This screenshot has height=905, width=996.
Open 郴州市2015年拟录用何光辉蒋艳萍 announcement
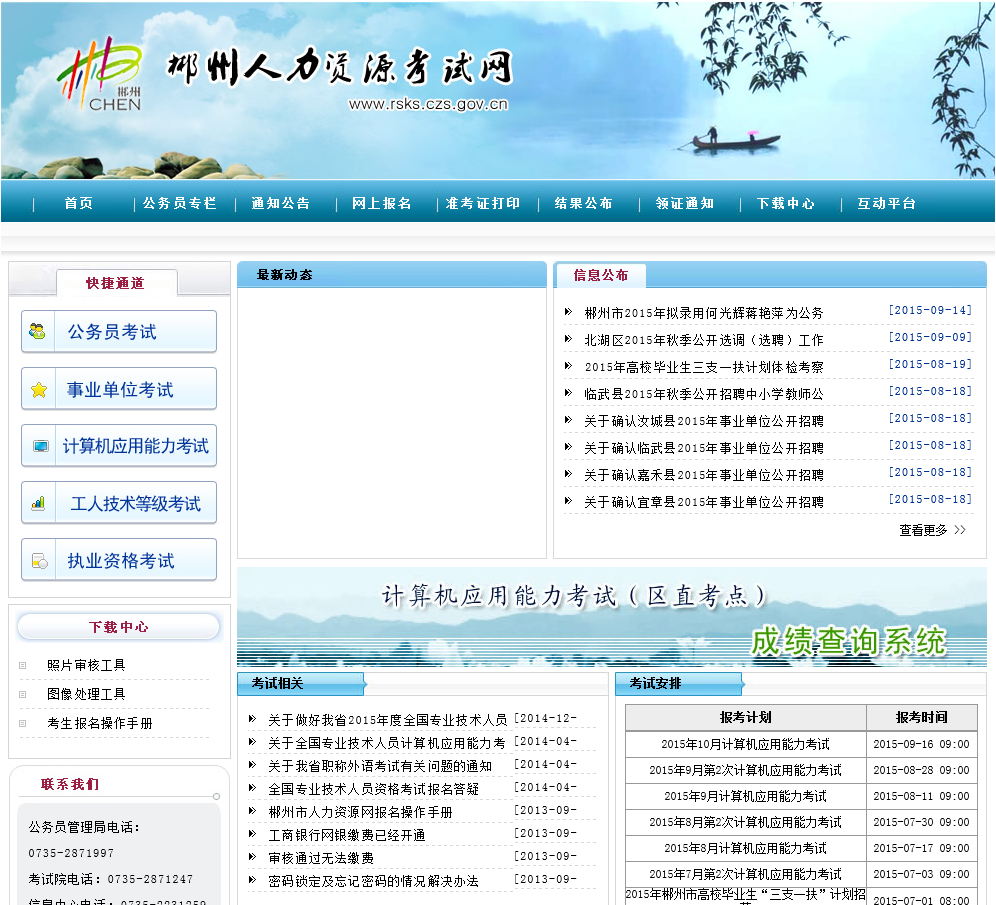coord(704,312)
